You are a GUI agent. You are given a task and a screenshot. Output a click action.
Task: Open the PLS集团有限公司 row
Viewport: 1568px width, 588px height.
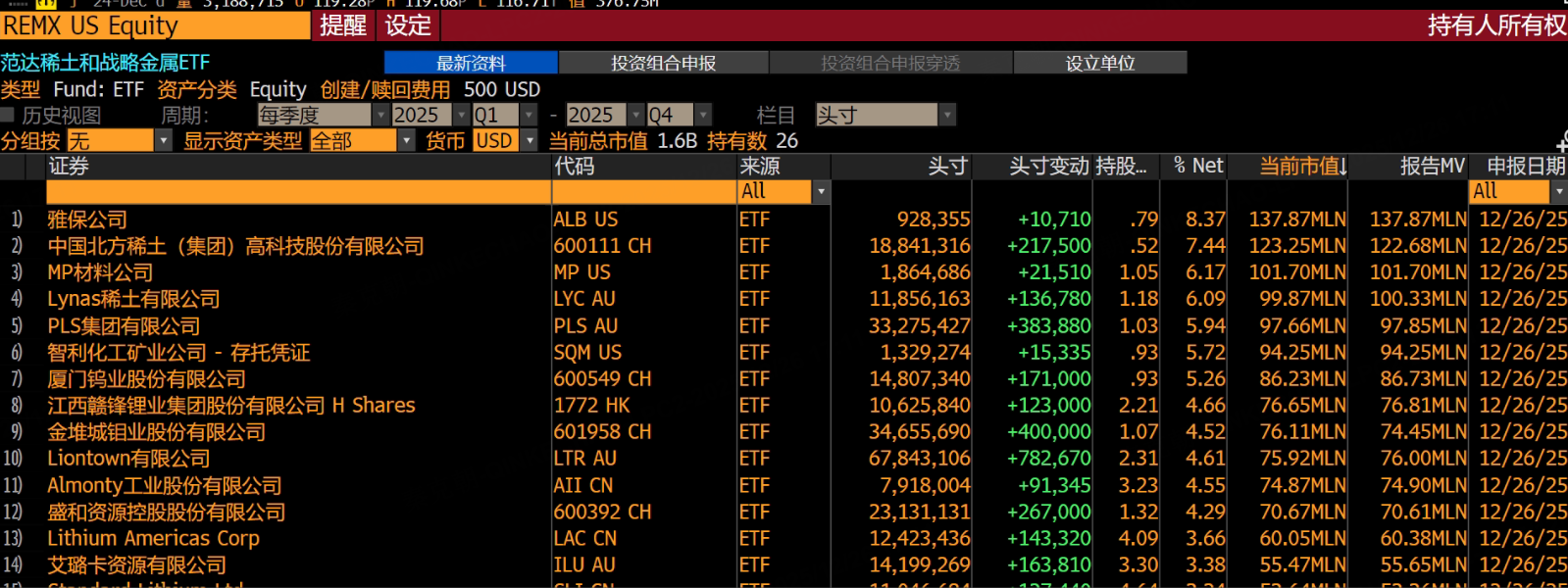(x=124, y=325)
